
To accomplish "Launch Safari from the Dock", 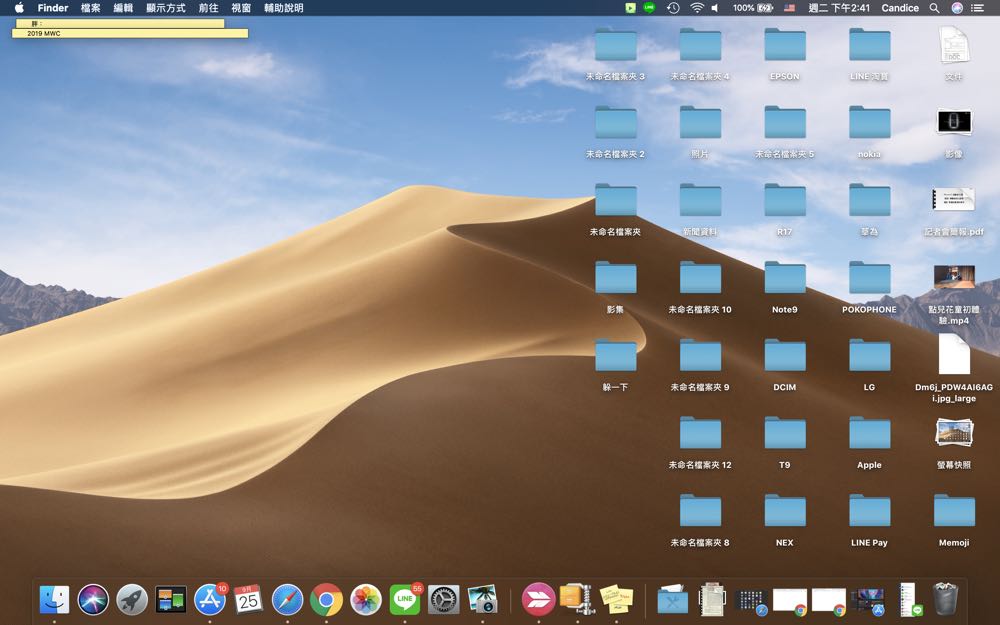I will [287, 599].
